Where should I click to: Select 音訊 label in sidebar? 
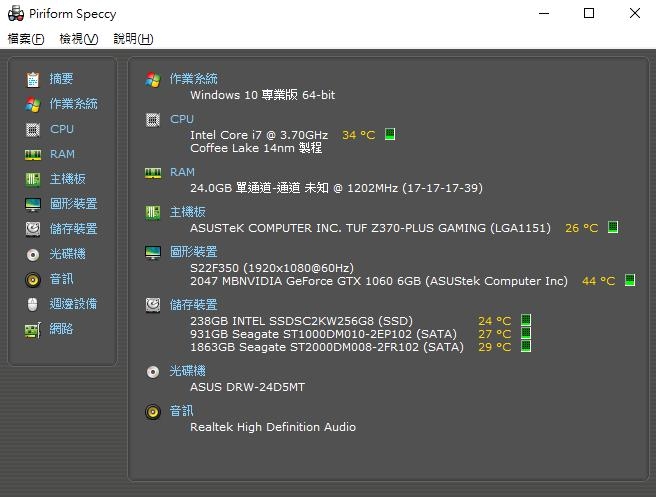62,279
